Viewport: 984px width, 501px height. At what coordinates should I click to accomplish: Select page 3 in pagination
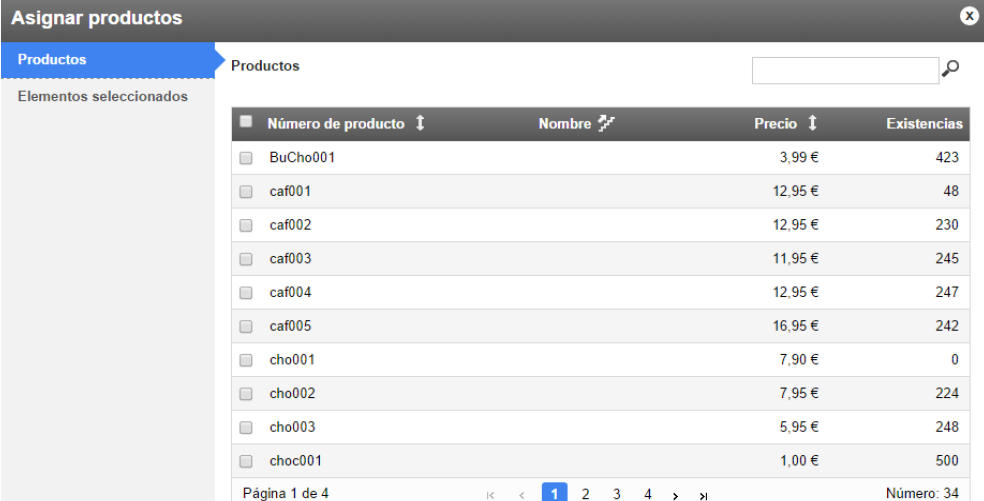click(616, 494)
